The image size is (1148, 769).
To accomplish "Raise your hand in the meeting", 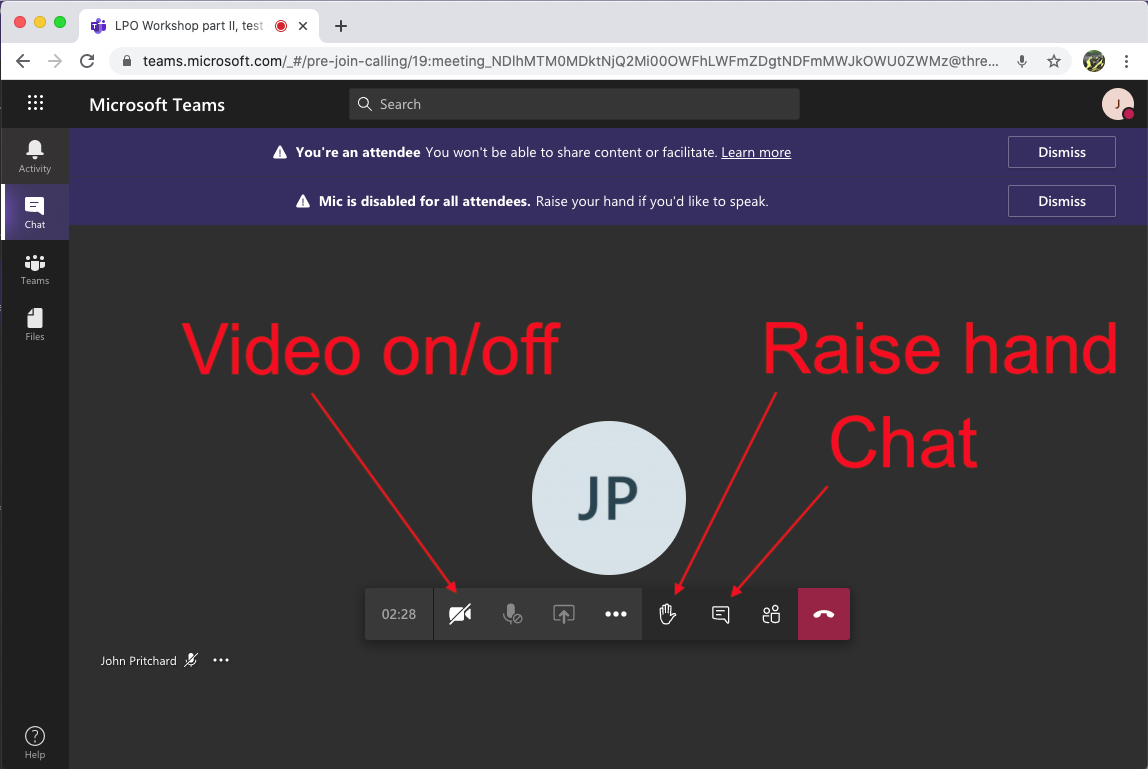I will (x=668, y=614).
